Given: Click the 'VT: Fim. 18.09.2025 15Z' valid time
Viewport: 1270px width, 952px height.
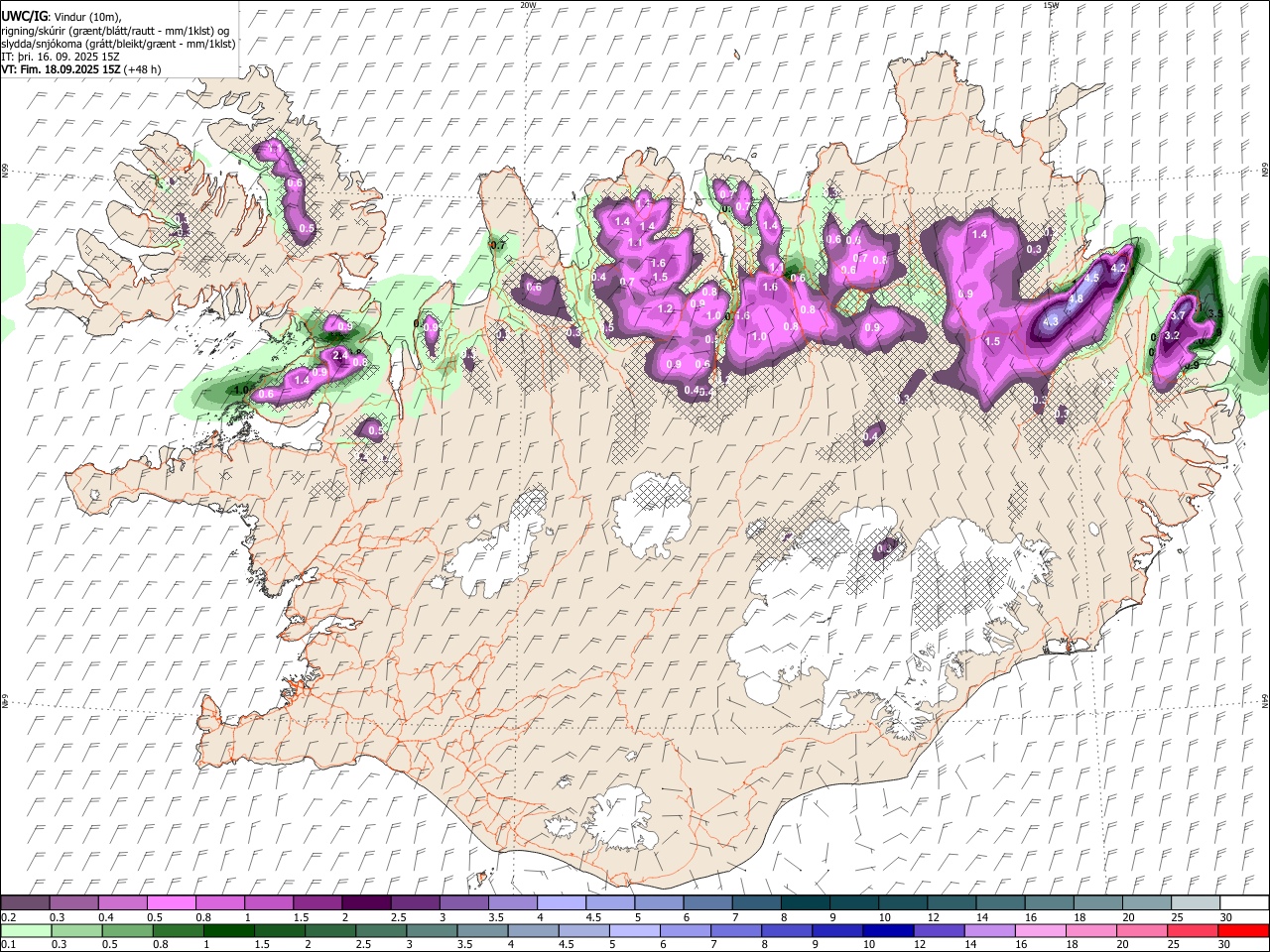Looking at the screenshot, I should coord(61,69).
